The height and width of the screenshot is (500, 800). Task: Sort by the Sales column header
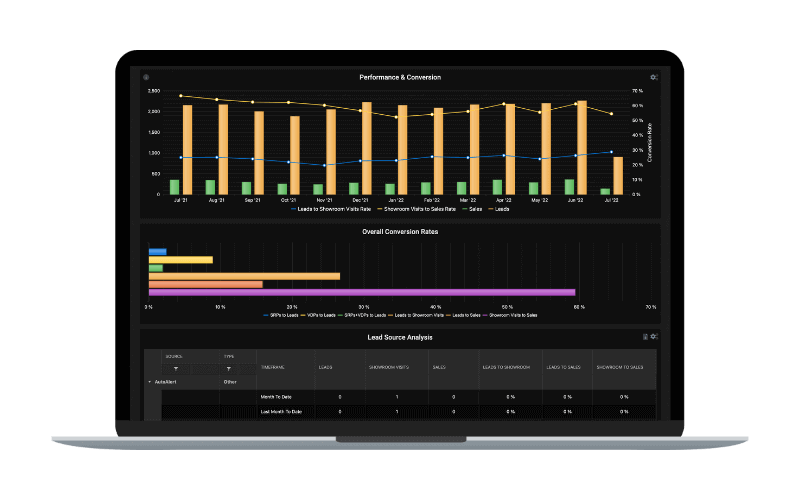pyautogui.click(x=439, y=367)
